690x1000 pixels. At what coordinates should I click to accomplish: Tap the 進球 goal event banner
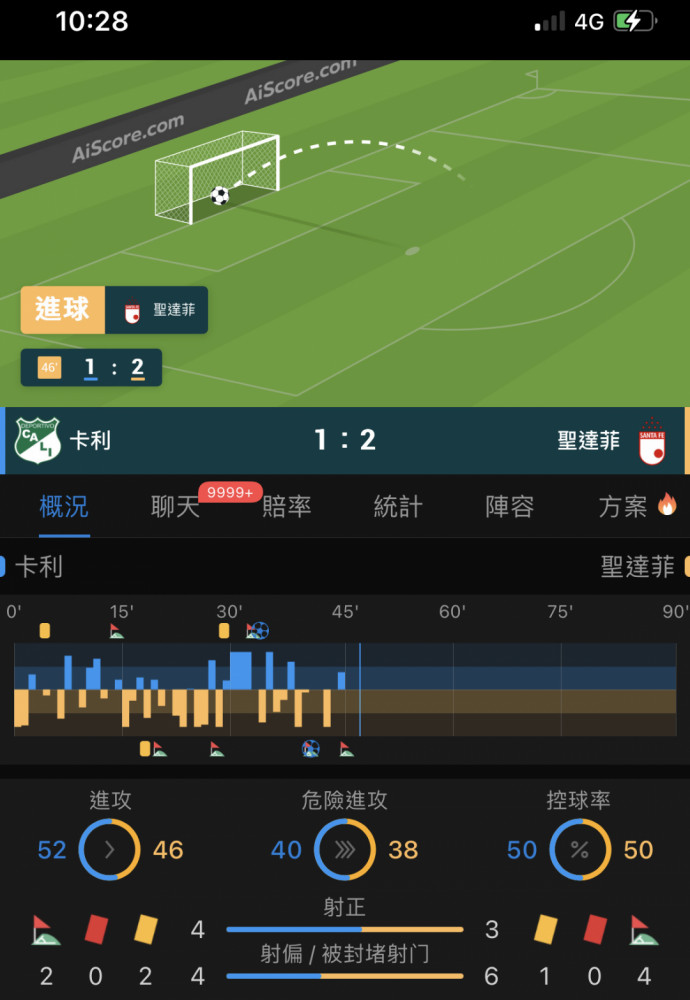pyautogui.click(x=114, y=310)
